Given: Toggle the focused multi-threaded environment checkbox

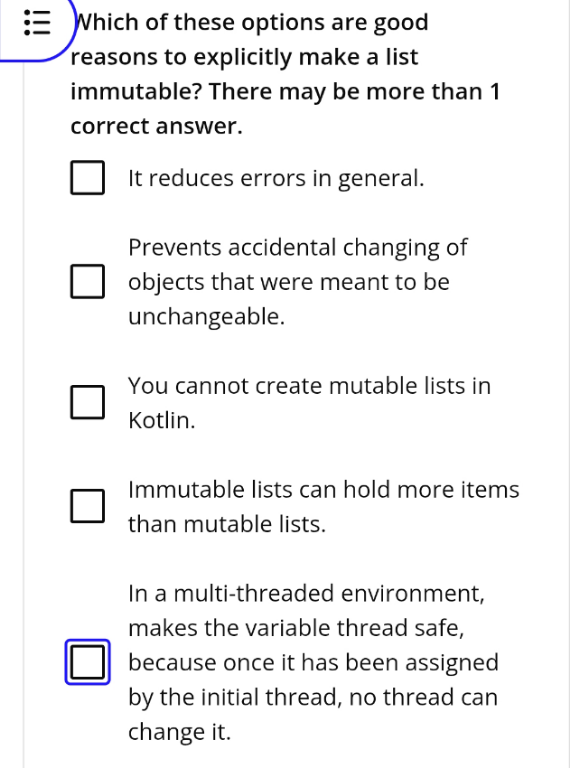Looking at the screenshot, I should [88, 662].
